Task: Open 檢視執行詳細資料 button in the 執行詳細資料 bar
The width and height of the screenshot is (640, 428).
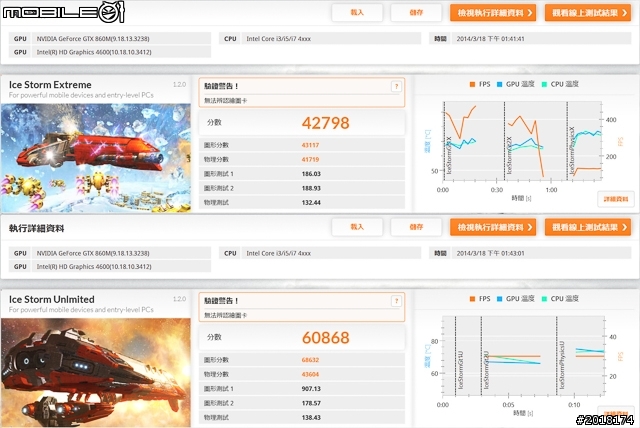Action: (x=495, y=227)
